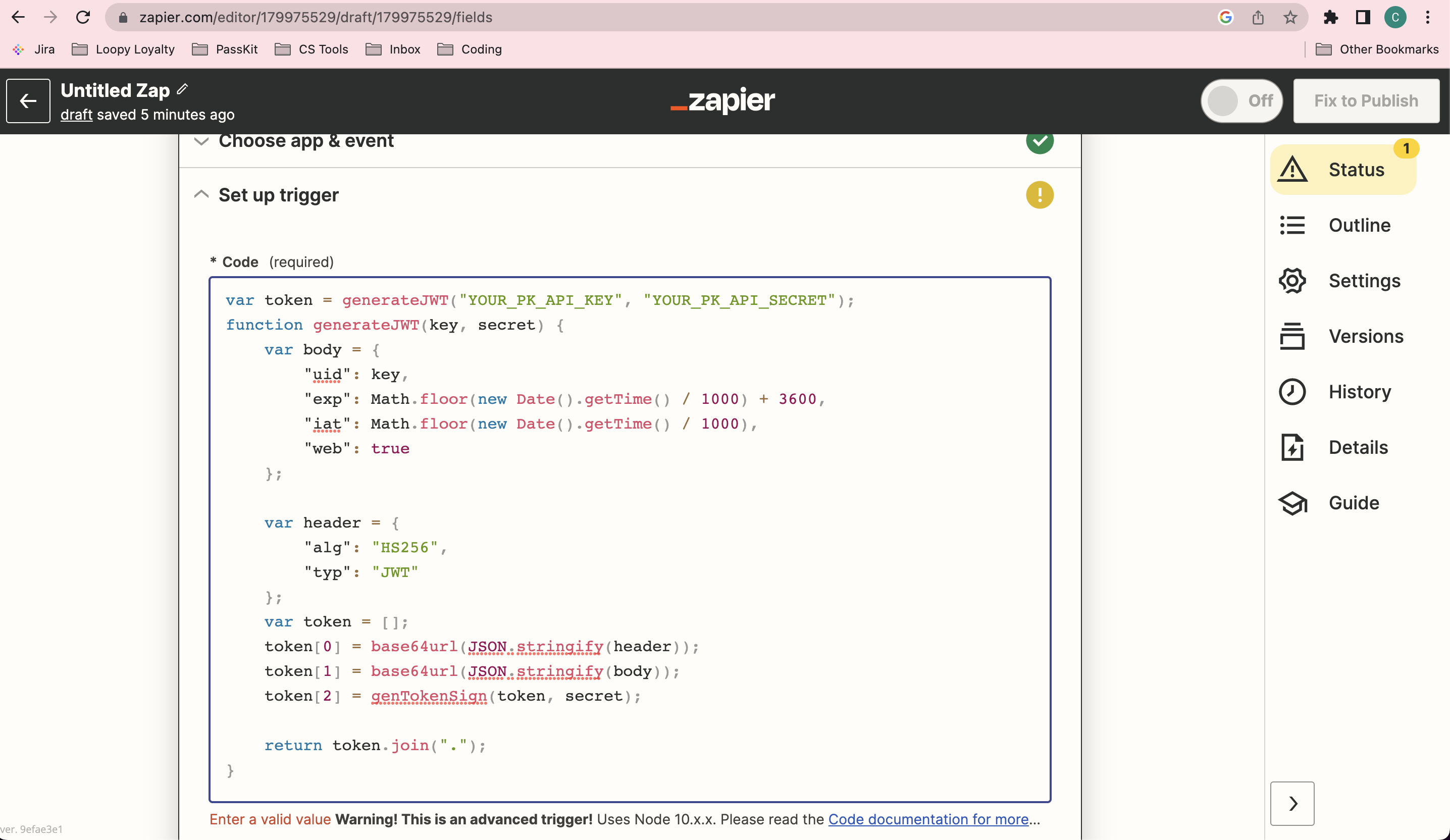The height and width of the screenshot is (840, 1450).
Task: Open the Versions stack icon
Action: (1292, 336)
